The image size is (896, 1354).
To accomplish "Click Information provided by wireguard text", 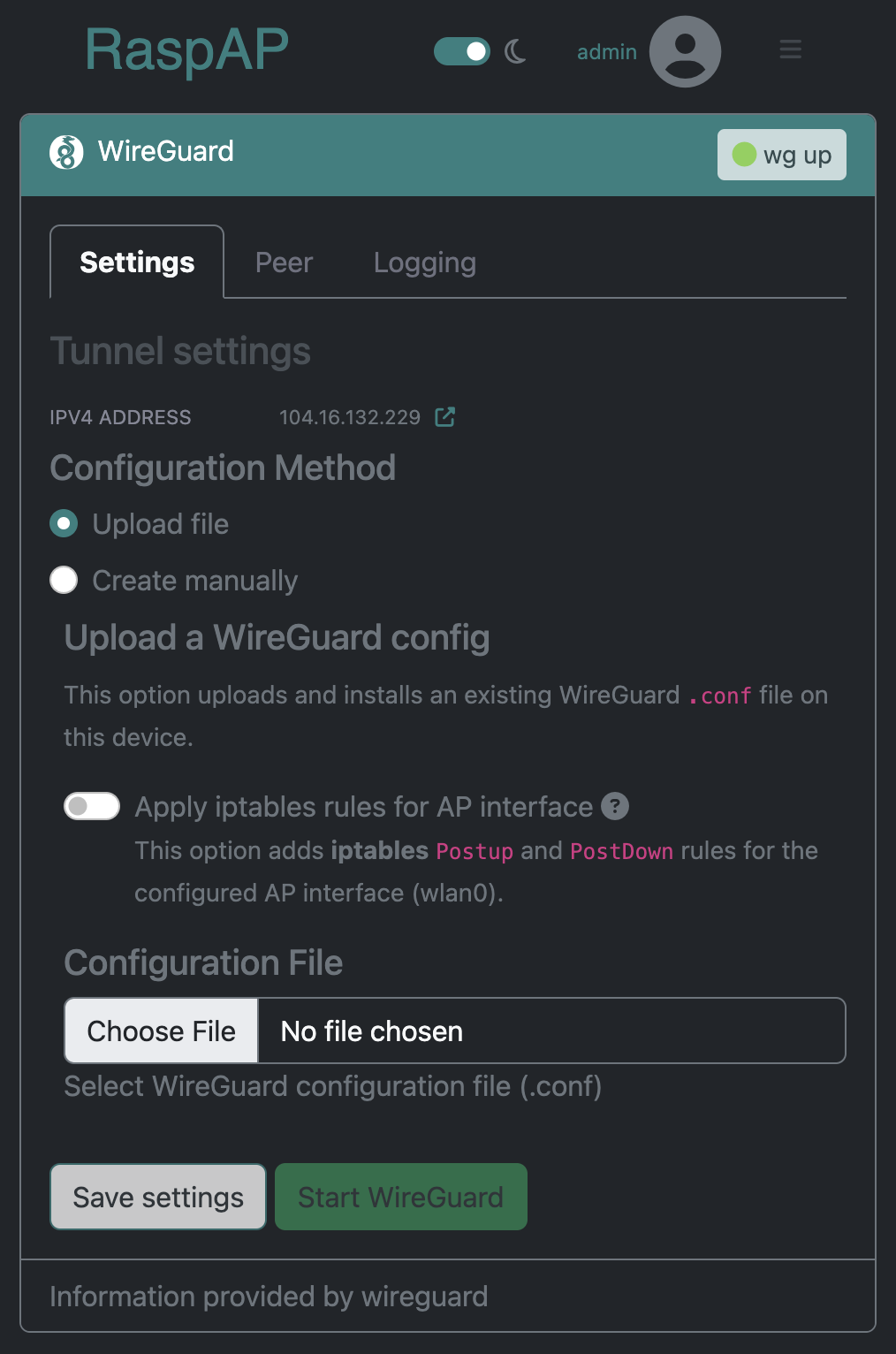I will (x=269, y=1297).
